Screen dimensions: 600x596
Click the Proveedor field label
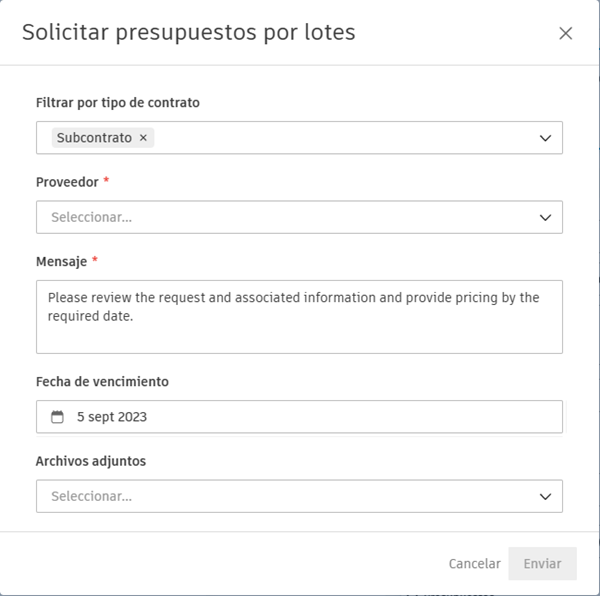[x=67, y=182]
